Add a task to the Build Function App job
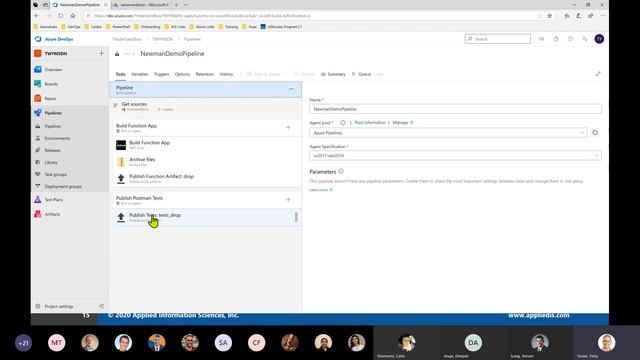 click(x=288, y=127)
